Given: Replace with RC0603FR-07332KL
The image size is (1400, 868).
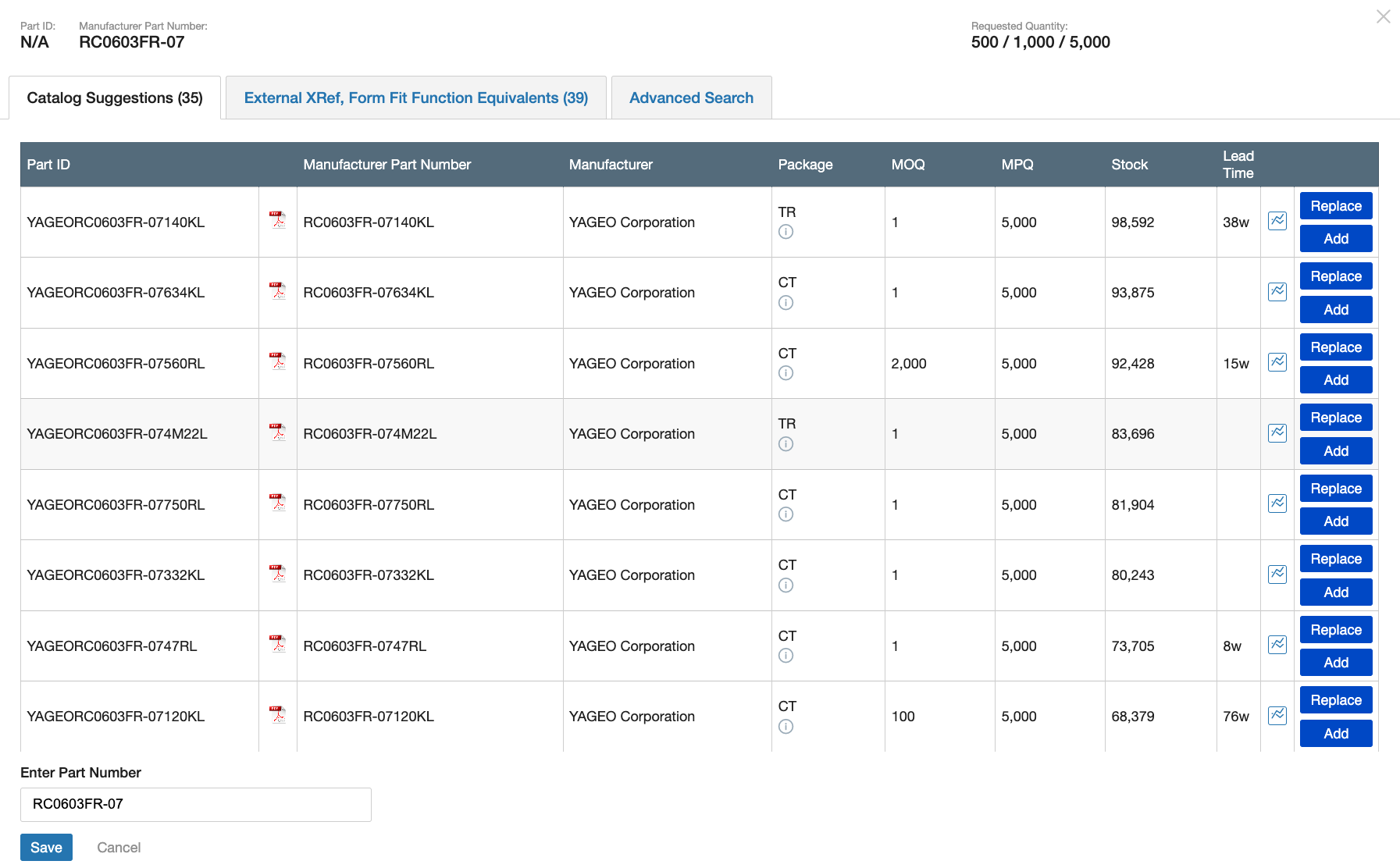Looking at the screenshot, I should coord(1336,559).
